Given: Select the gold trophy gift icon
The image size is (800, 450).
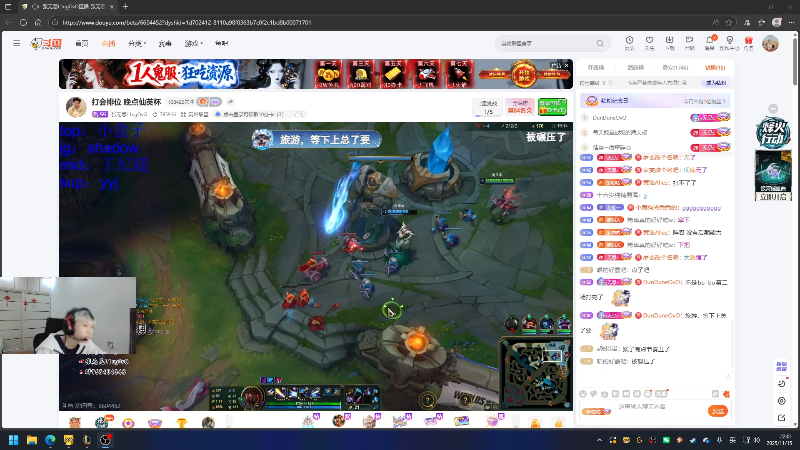Looking at the screenshot, I should pos(181,422).
